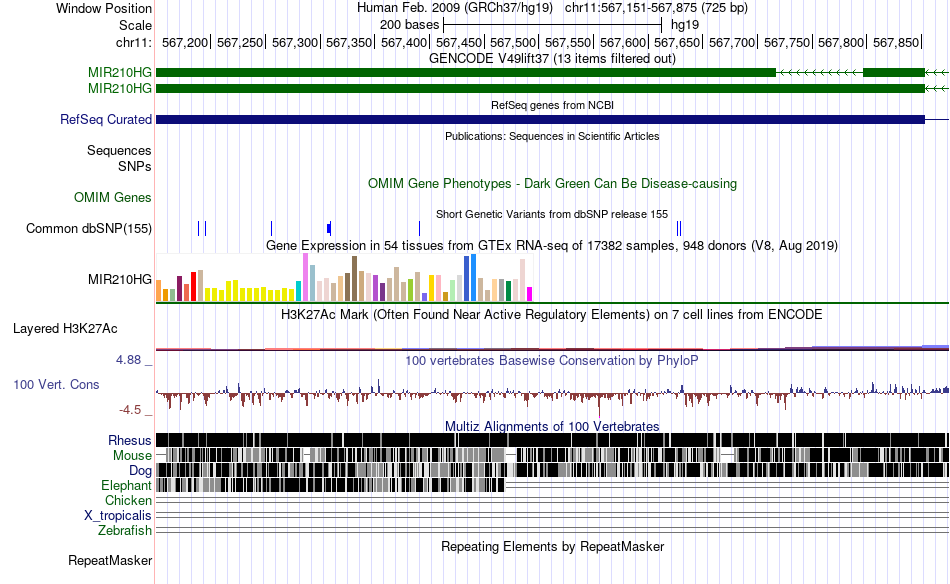Click the Elephant alignment row blocks

(x=330, y=485)
